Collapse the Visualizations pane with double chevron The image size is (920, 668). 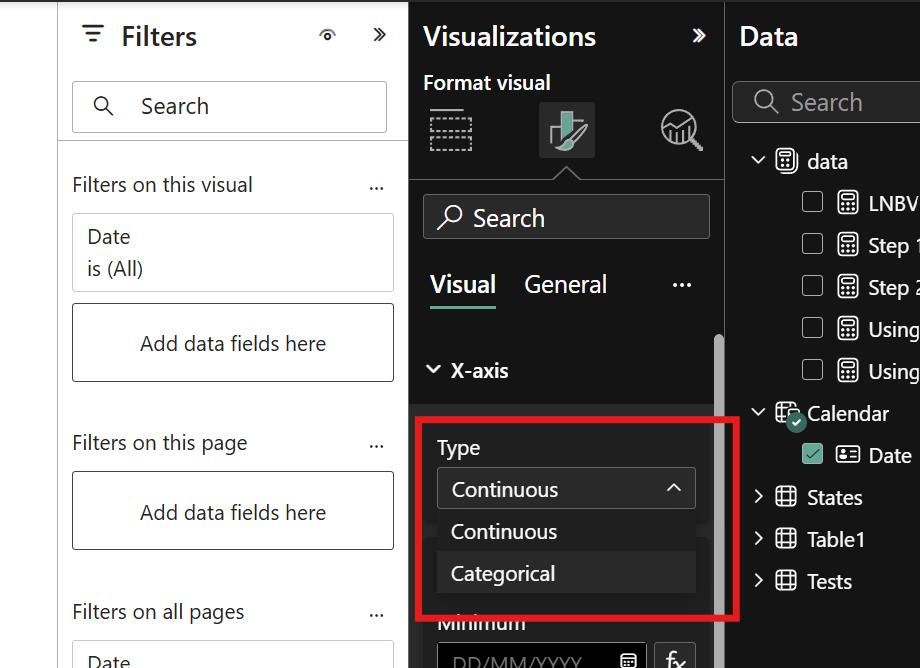tap(699, 36)
